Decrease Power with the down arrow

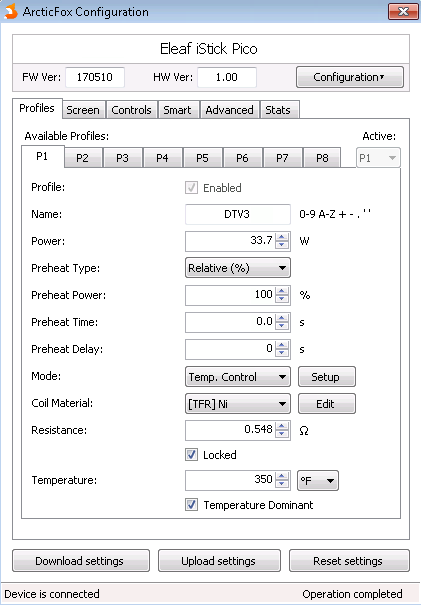[282, 245]
